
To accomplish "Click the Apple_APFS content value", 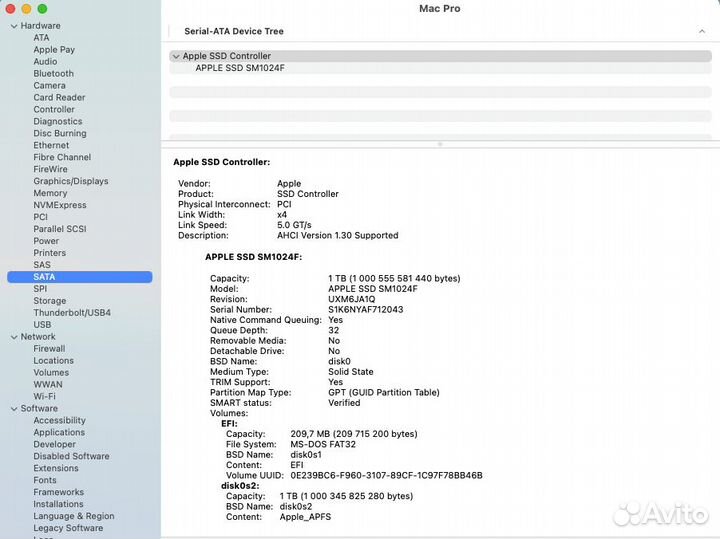I will (305, 517).
